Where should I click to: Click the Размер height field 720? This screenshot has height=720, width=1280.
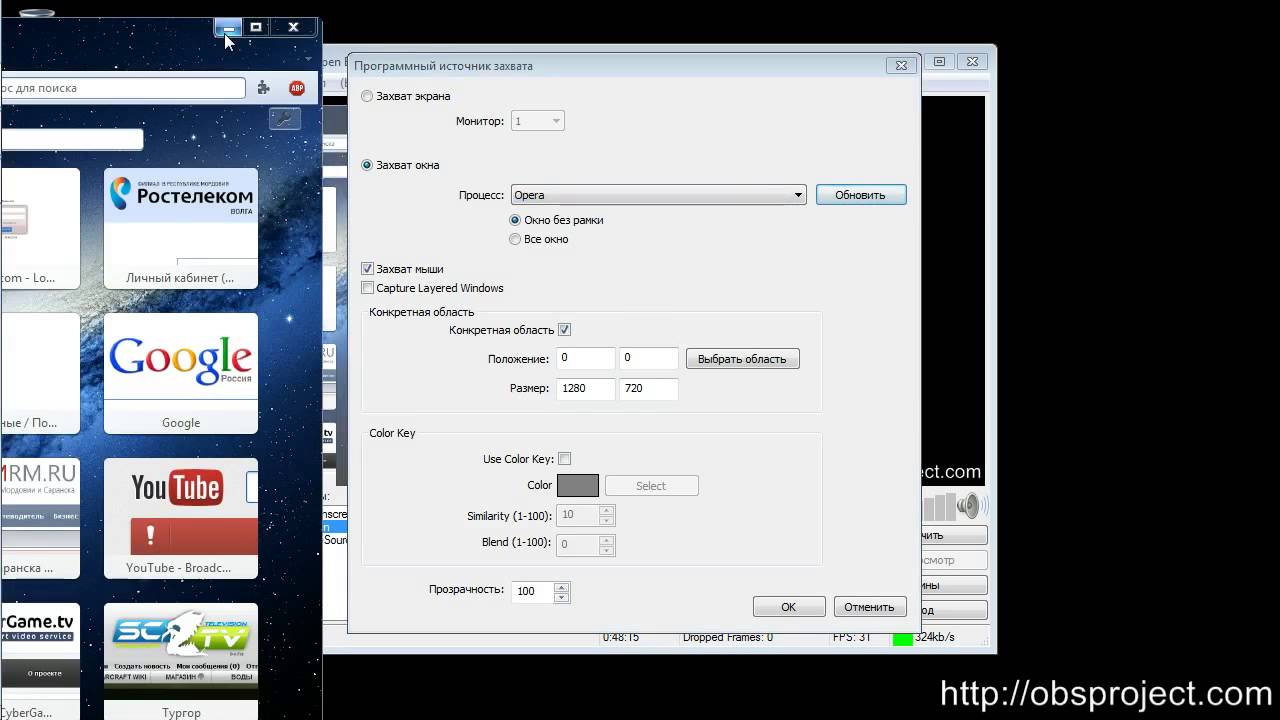(649, 389)
